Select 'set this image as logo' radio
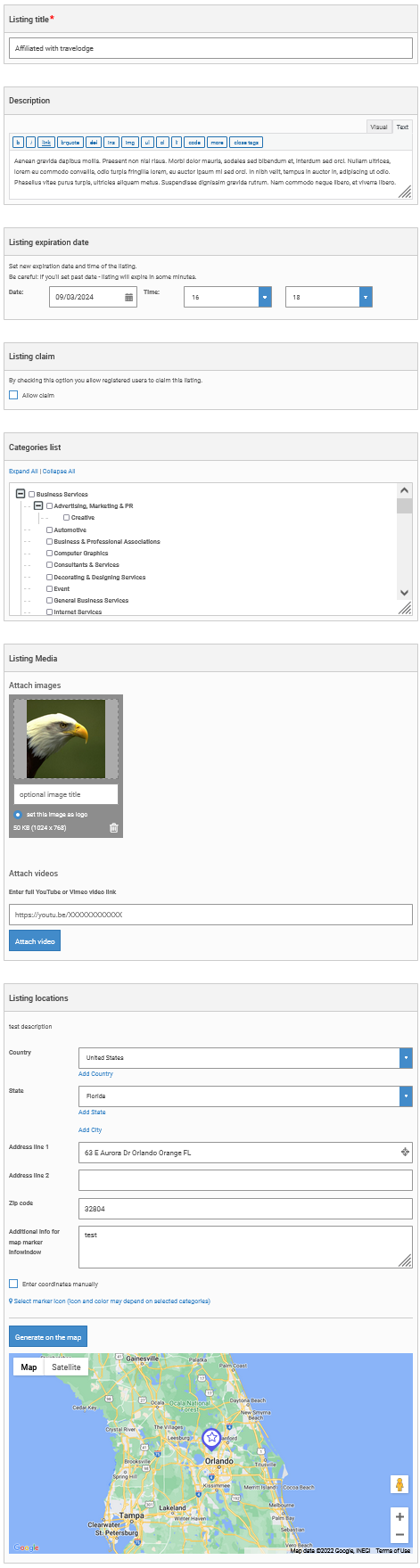 click(x=18, y=815)
